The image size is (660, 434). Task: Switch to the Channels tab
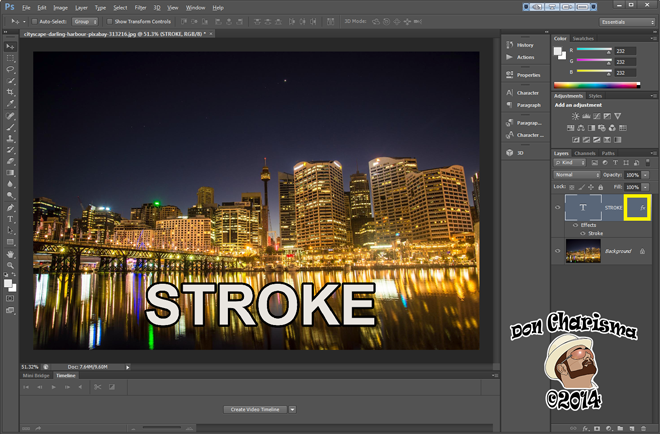(585, 153)
